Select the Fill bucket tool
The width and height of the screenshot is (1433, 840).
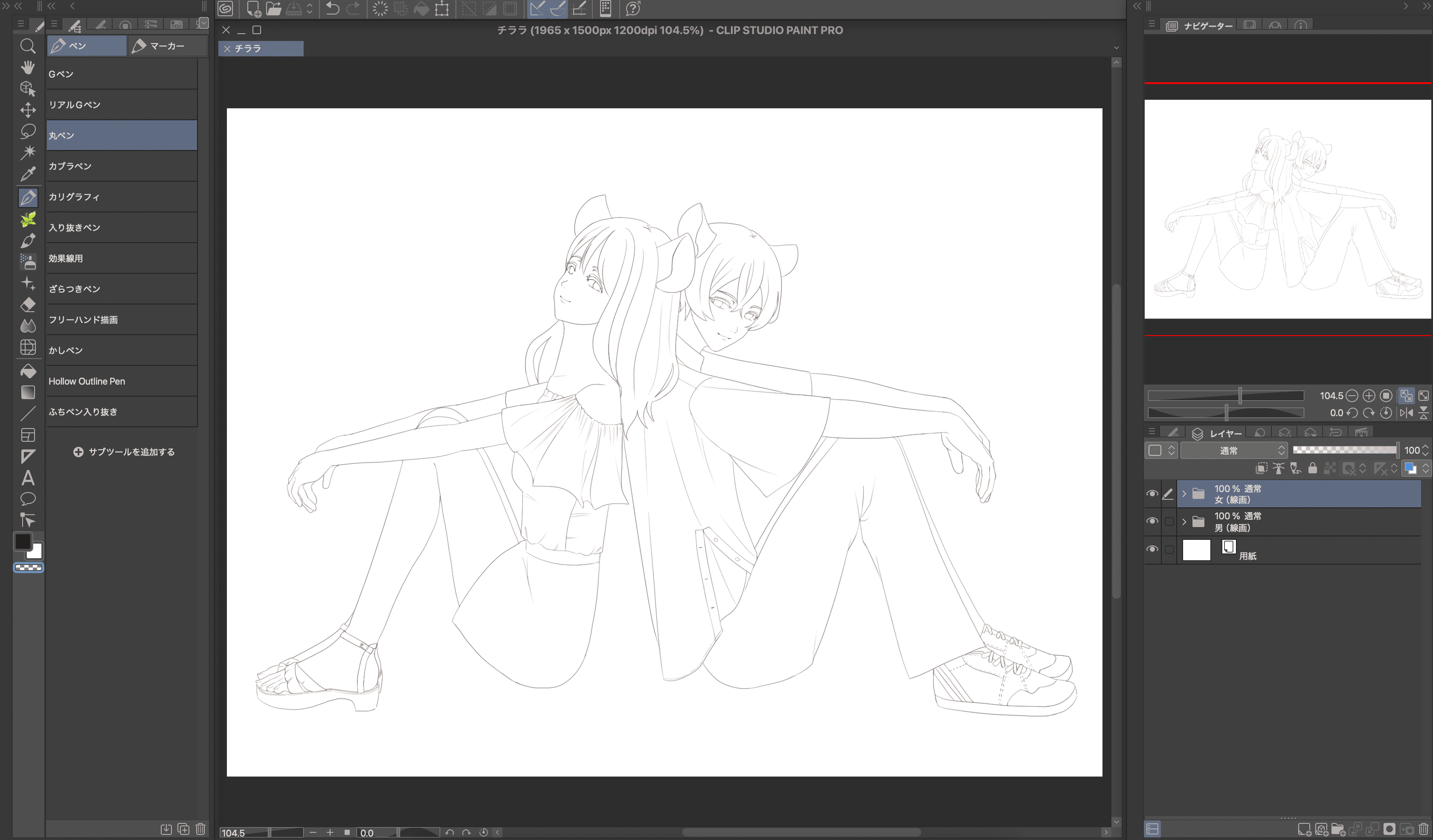pyautogui.click(x=27, y=372)
